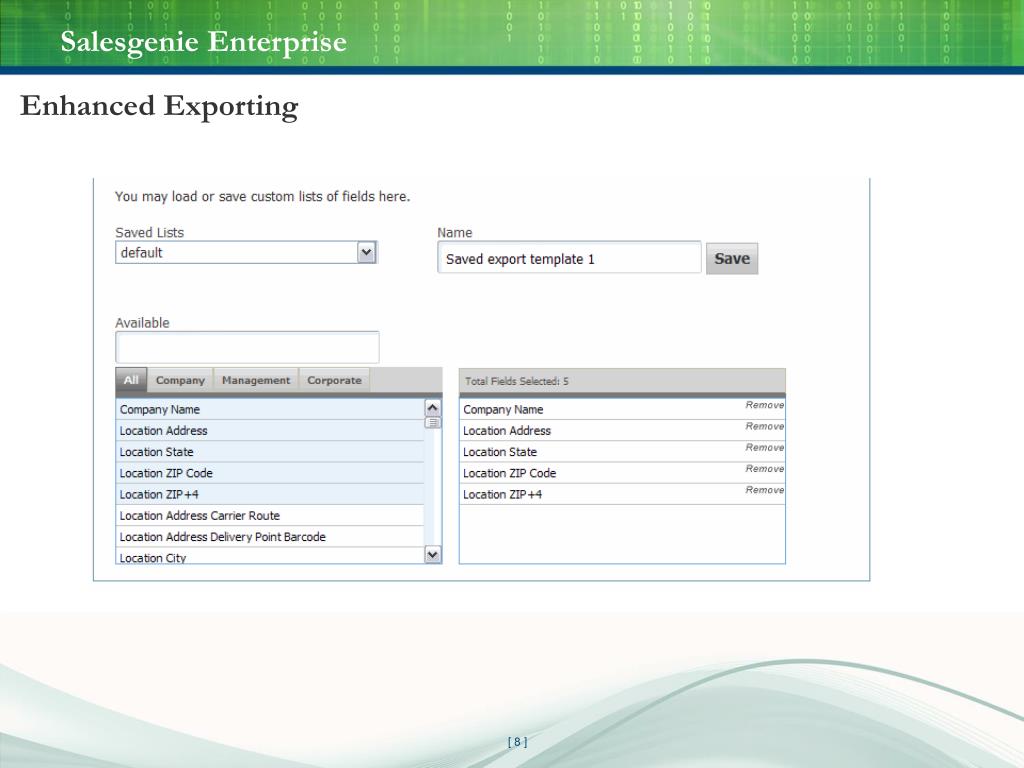Screen dimensions: 1024x768
Task: Switch to the Management tab
Action: coord(256,380)
